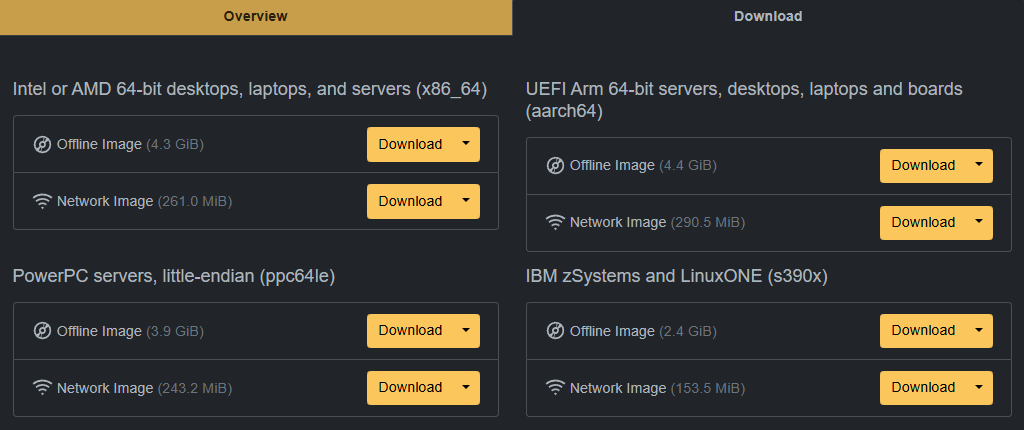1024x430 pixels.
Task: Click the 261.0 MiB size label
Action: tap(195, 201)
